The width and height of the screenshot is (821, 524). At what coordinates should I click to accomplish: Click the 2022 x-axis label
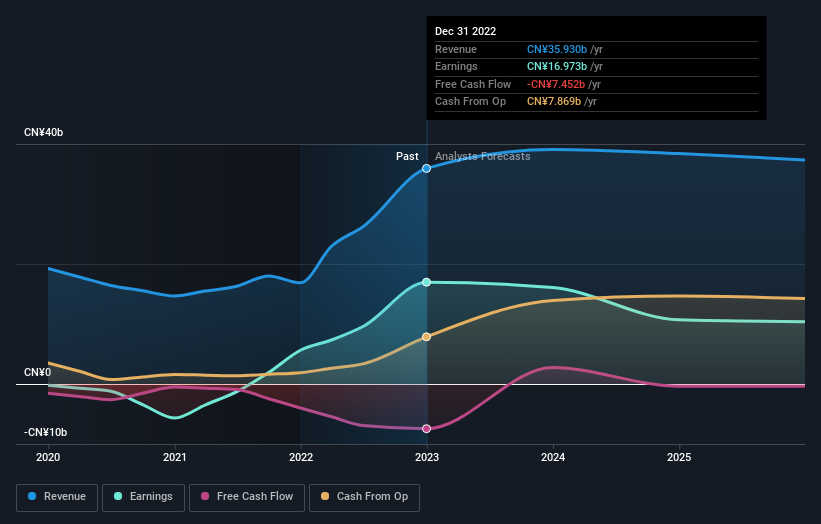(x=301, y=458)
